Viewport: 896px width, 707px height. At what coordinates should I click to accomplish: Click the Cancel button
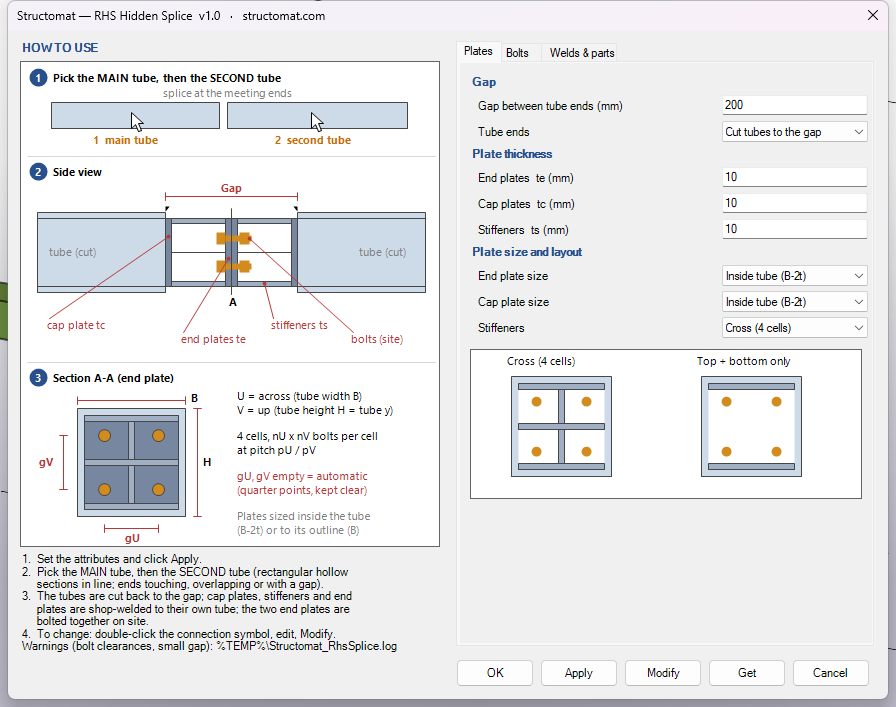(x=830, y=673)
